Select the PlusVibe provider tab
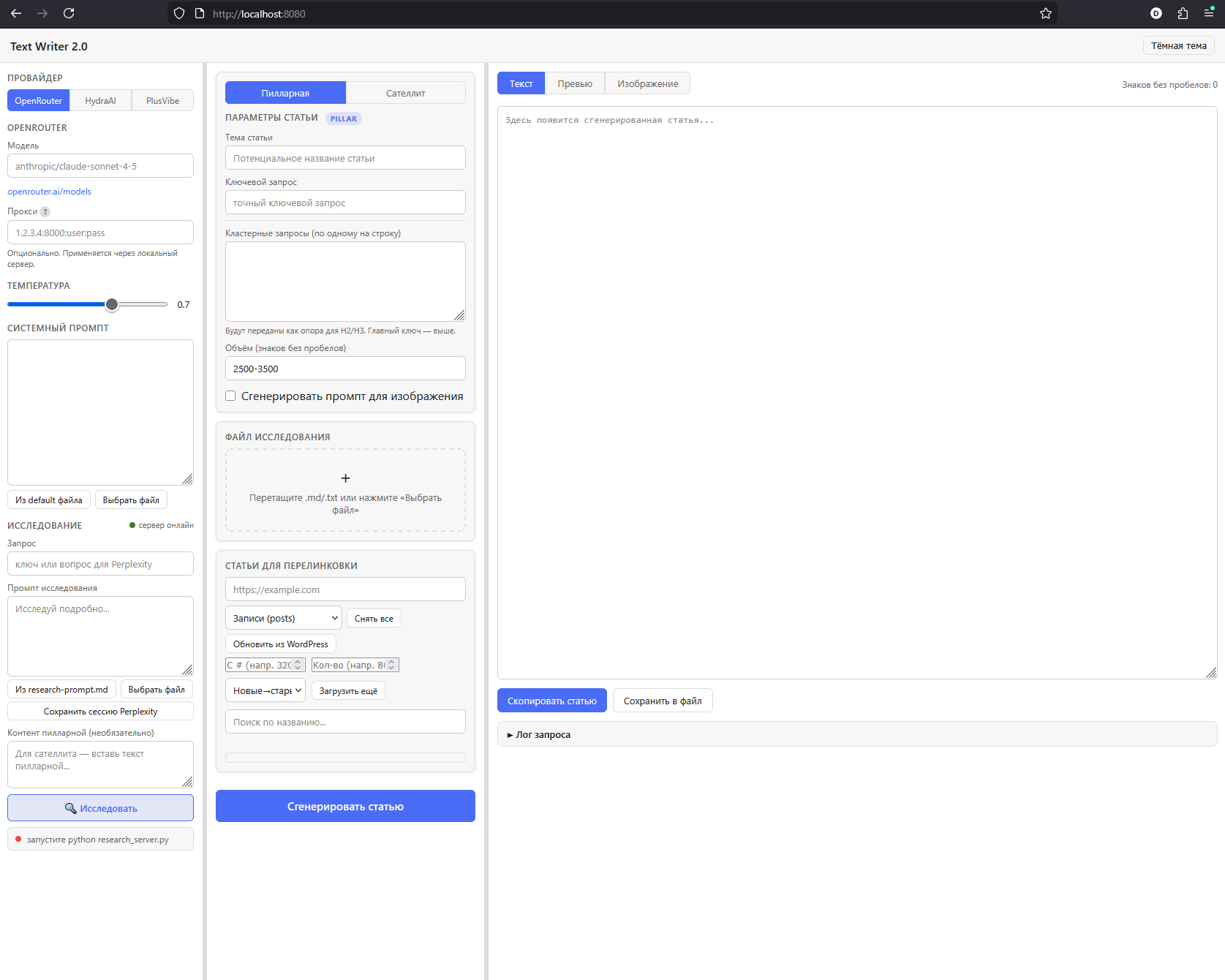Image resolution: width=1225 pixels, height=980 pixels. pyautogui.click(x=162, y=100)
